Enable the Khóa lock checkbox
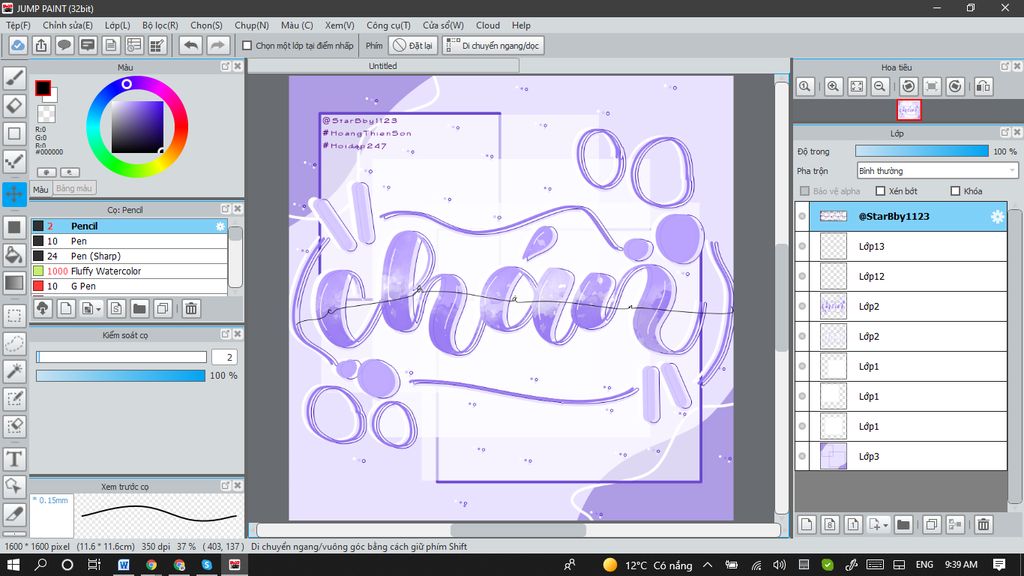The width and height of the screenshot is (1024, 576). point(955,191)
